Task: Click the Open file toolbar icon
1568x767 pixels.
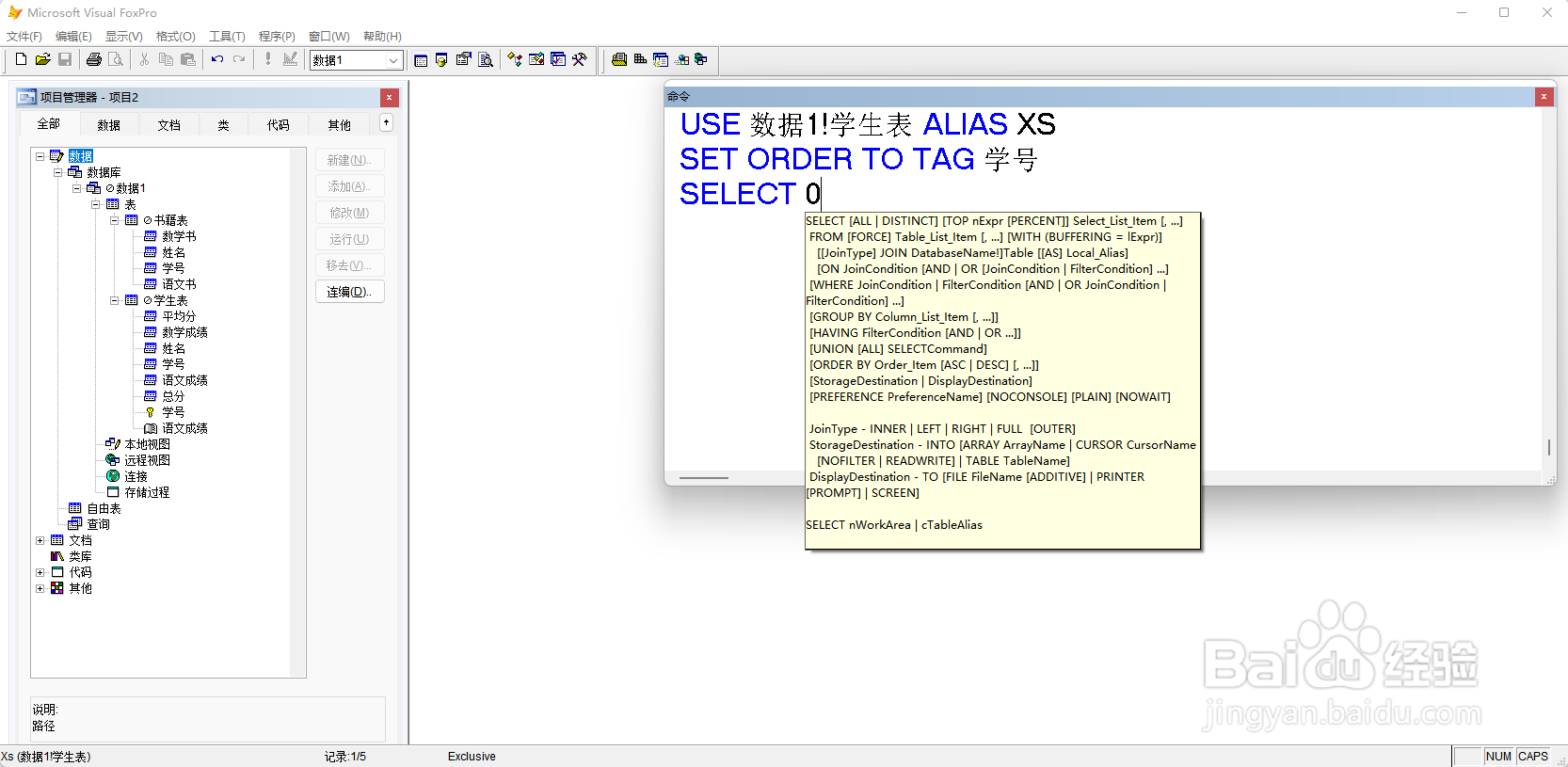Action: click(x=42, y=59)
